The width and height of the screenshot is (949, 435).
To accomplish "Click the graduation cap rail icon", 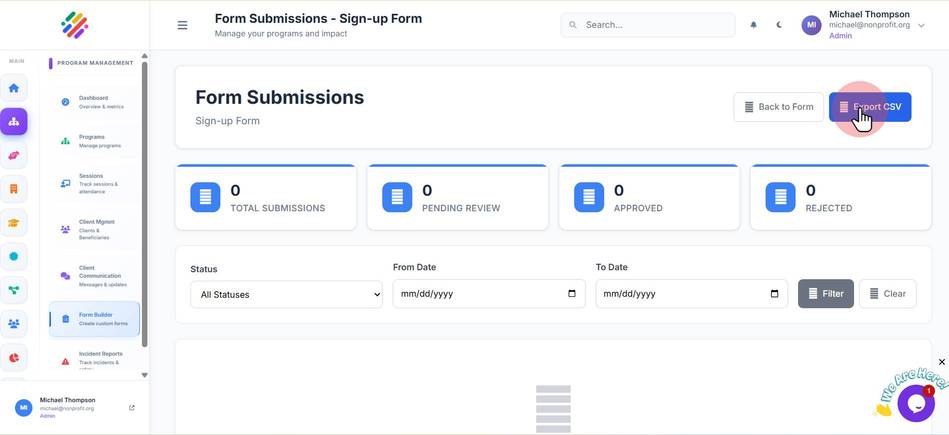I will (x=13, y=223).
